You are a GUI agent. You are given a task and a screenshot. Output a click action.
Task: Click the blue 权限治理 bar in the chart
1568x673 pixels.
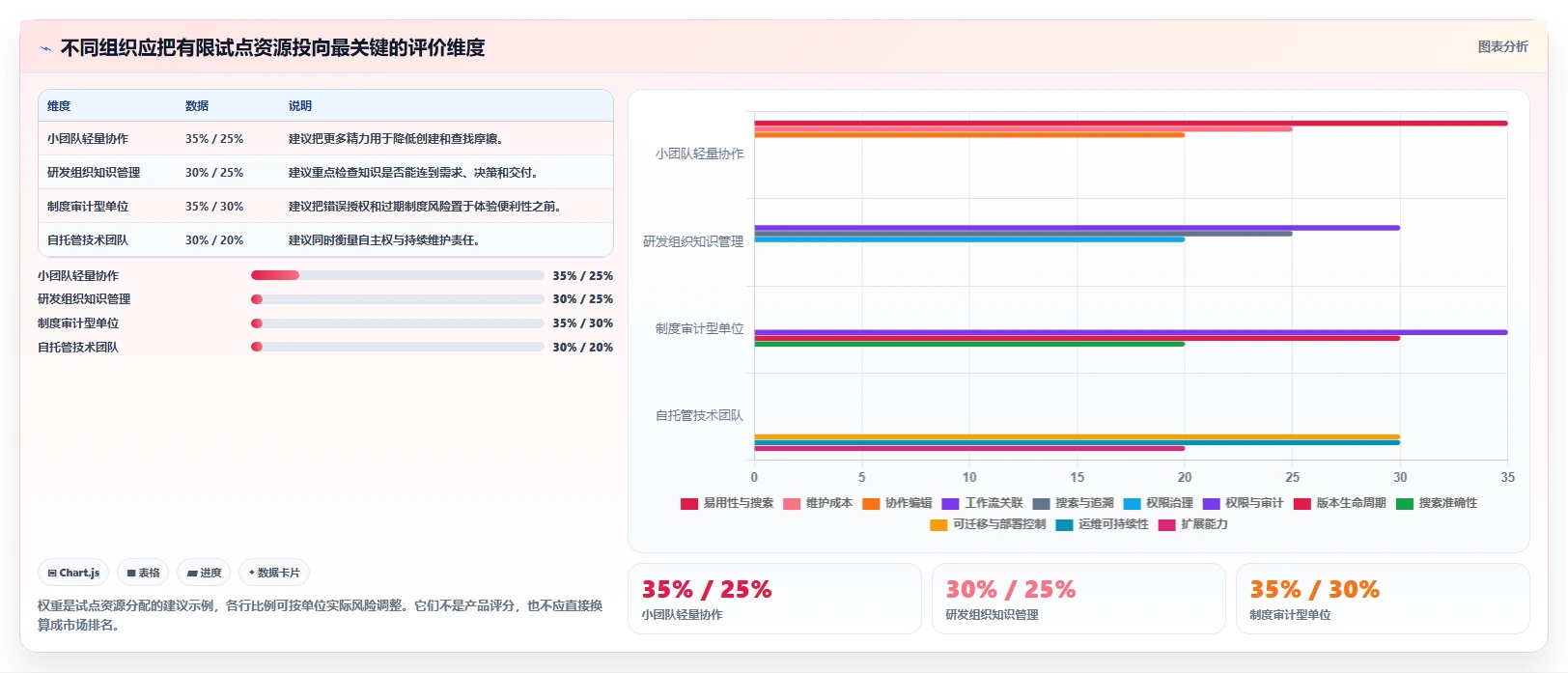tap(969, 239)
